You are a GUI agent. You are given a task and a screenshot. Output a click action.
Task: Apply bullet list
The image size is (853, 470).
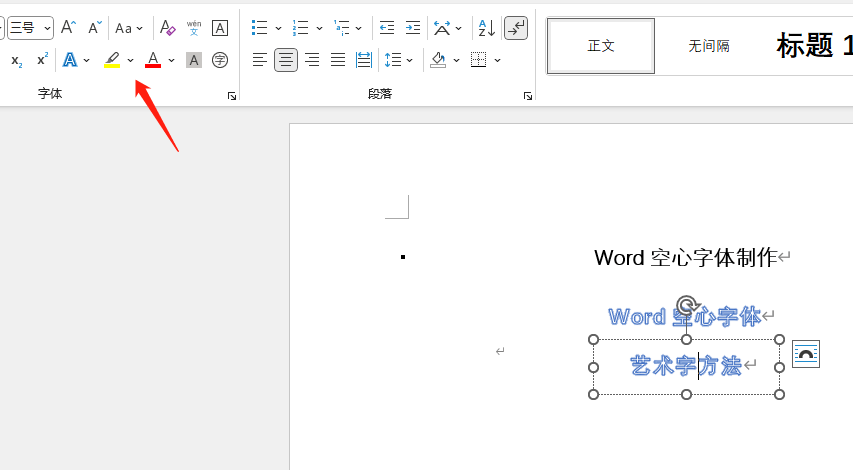click(x=259, y=28)
